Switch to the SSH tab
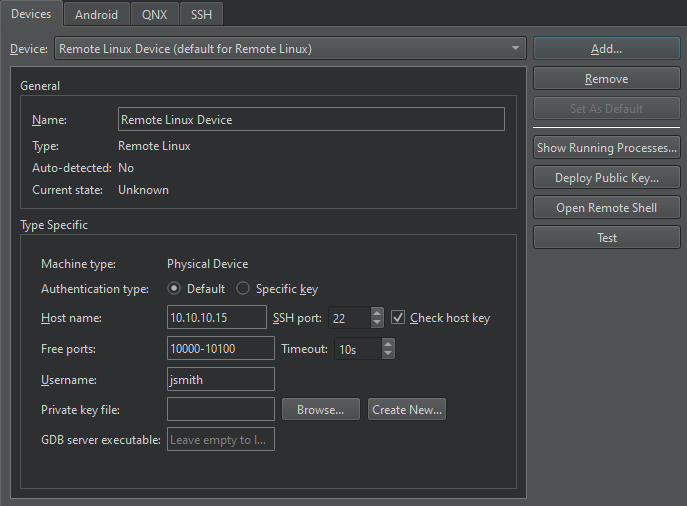Viewport: 687px width, 506px height. click(201, 14)
